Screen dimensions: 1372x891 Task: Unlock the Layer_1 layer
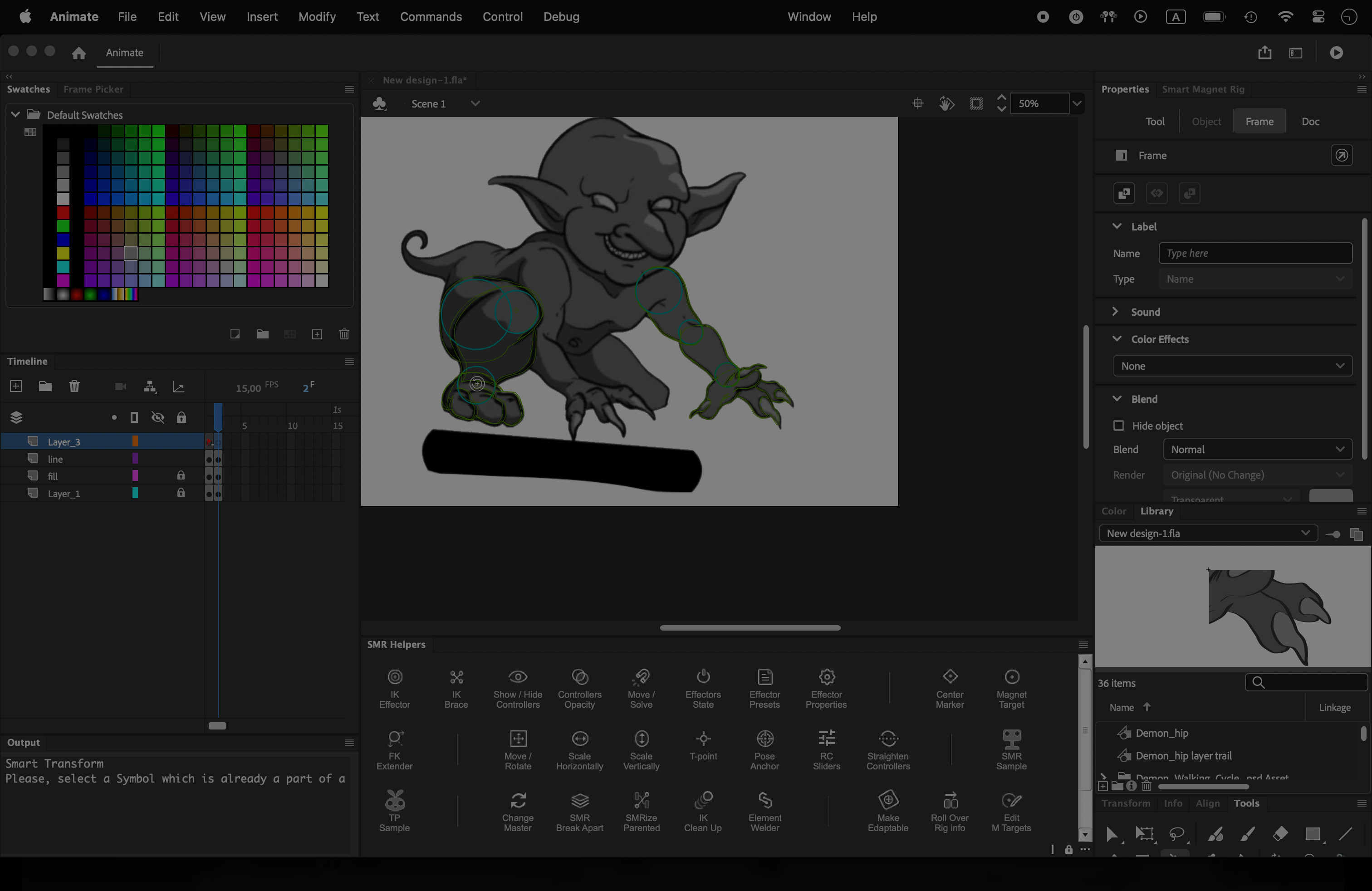(x=181, y=493)
